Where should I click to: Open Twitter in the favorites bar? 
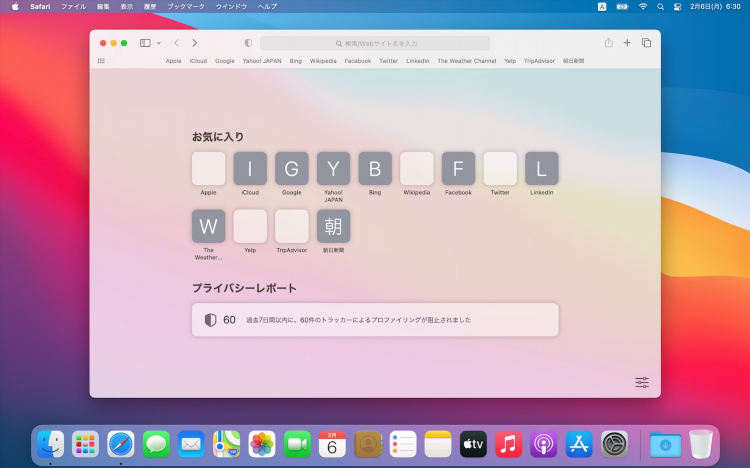pos(388,61)
